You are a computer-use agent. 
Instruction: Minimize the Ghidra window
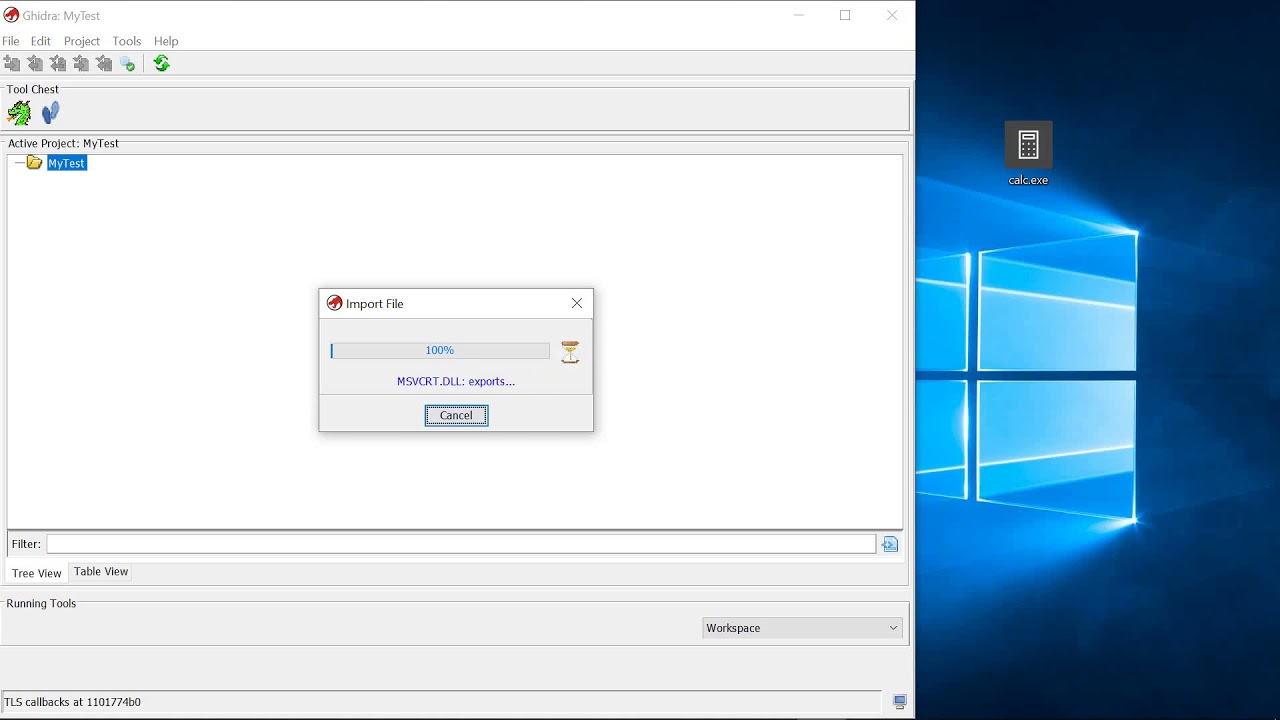coord(799,15)
